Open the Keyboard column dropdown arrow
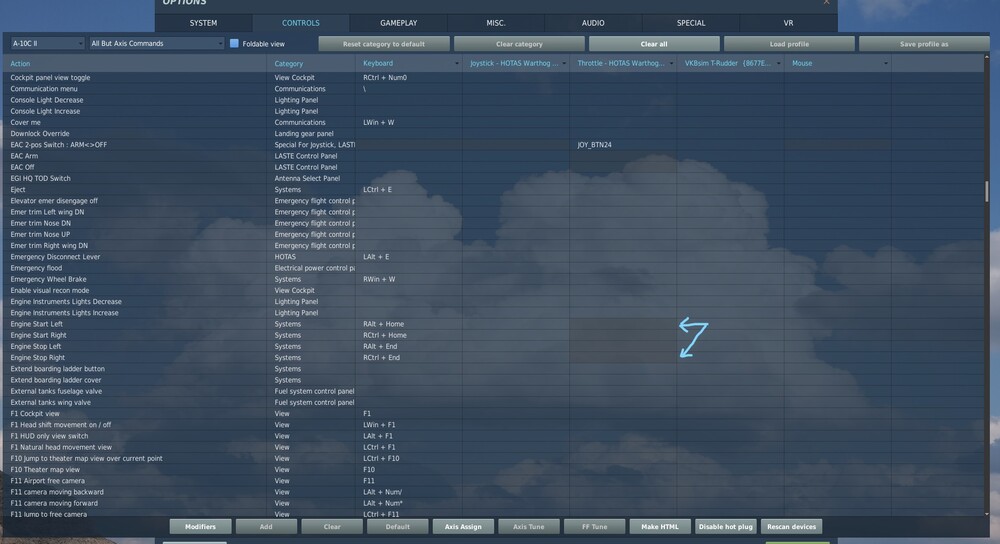The image size is (1000, 544). pyautogui.click(x=457, y=64)
